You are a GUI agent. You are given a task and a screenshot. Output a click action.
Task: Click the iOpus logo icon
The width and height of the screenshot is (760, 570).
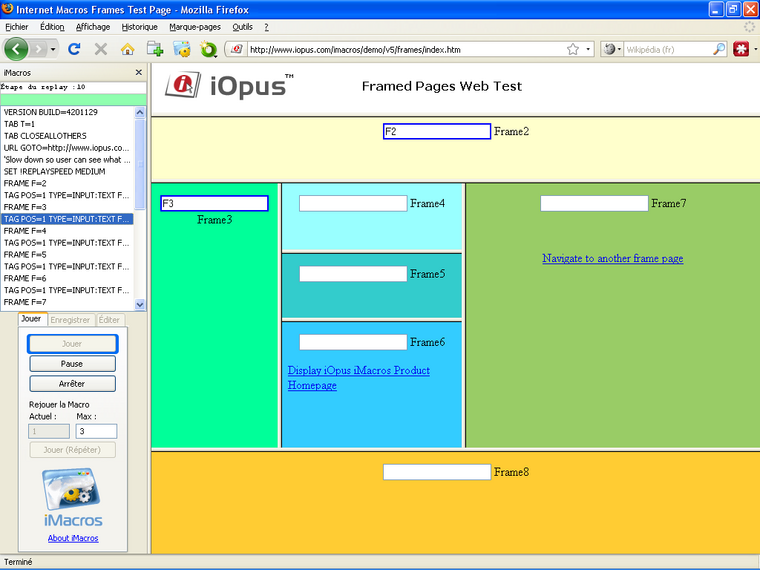(x=183, y=85)
